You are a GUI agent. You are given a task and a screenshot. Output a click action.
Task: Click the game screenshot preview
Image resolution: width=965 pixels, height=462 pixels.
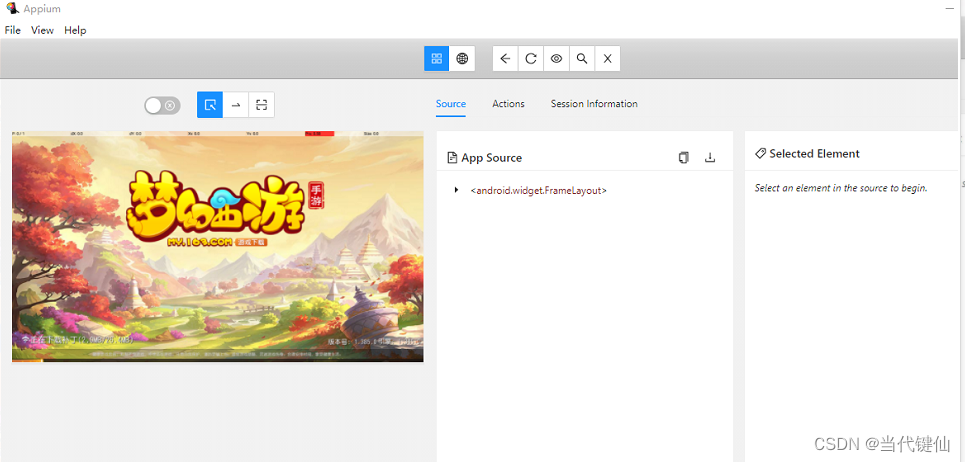(218, 246)
